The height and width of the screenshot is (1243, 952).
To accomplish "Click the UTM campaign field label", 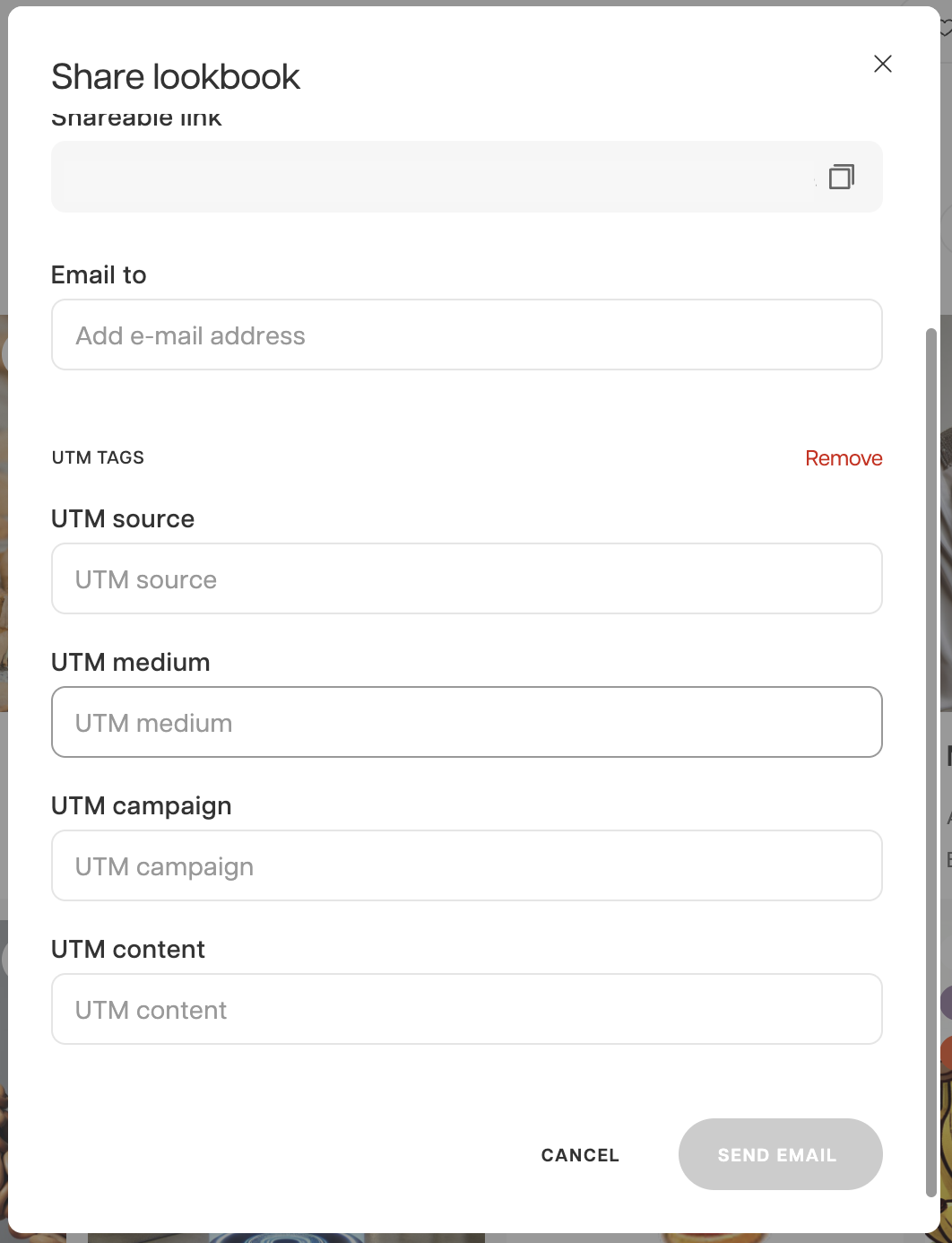I will click(x=142, y=805).
